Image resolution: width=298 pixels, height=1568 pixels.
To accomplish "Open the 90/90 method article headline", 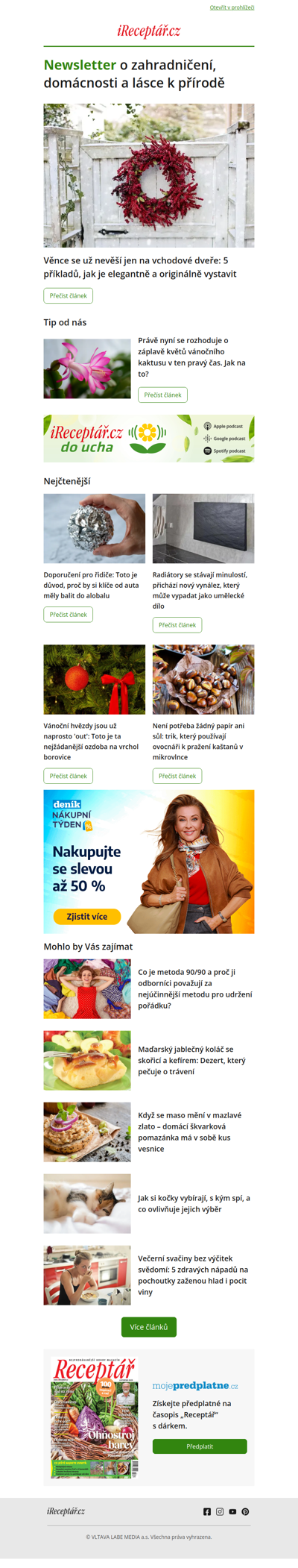I will [x=195, y=988].
